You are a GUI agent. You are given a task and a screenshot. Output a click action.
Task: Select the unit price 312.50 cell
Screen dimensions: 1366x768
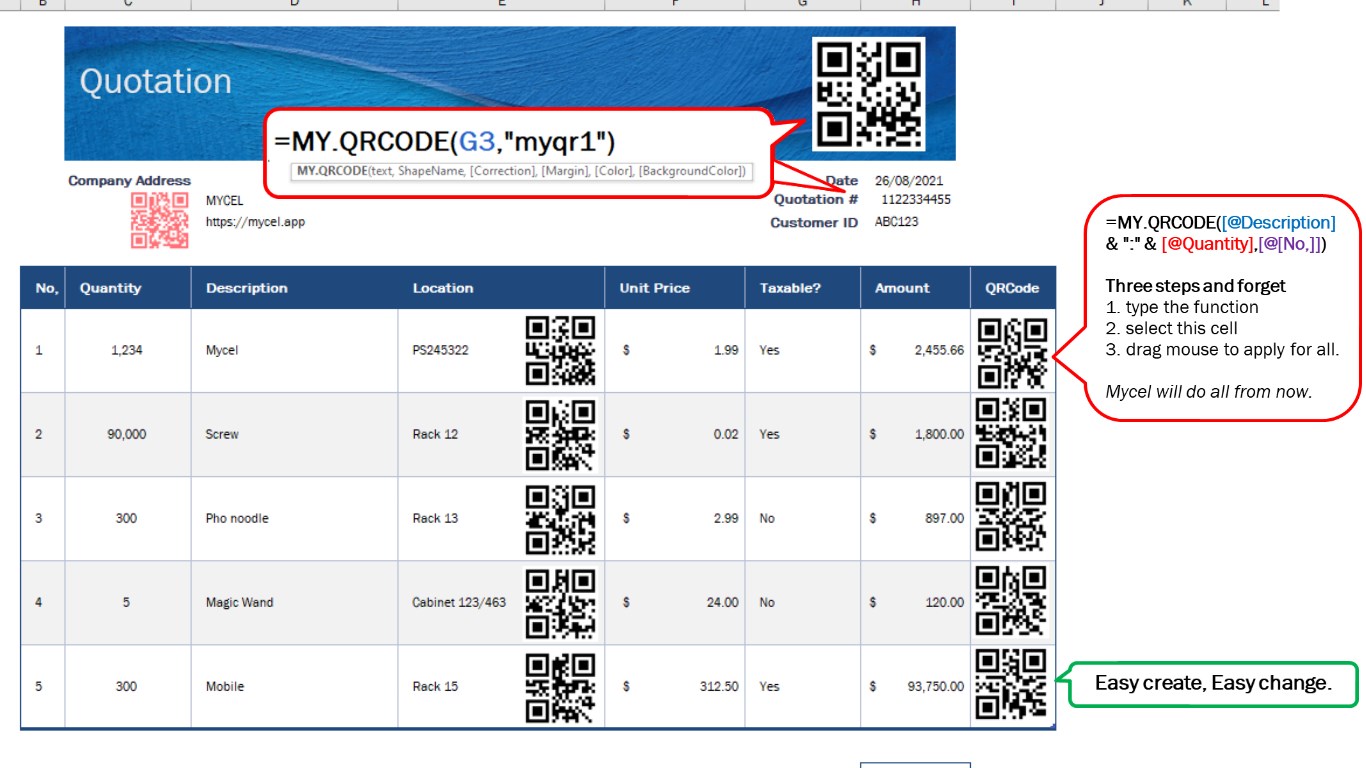click(675, 687)
